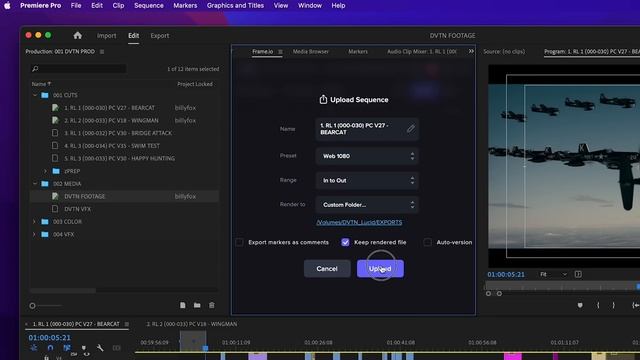Open the Audio Clip Mixer tab

coord(422,52)
